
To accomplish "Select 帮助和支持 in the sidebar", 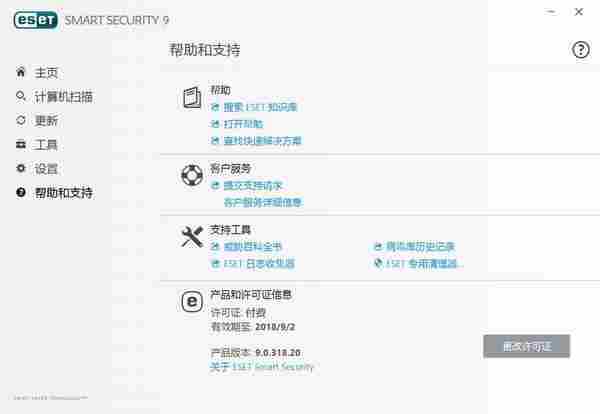I will tap(54, 192).
